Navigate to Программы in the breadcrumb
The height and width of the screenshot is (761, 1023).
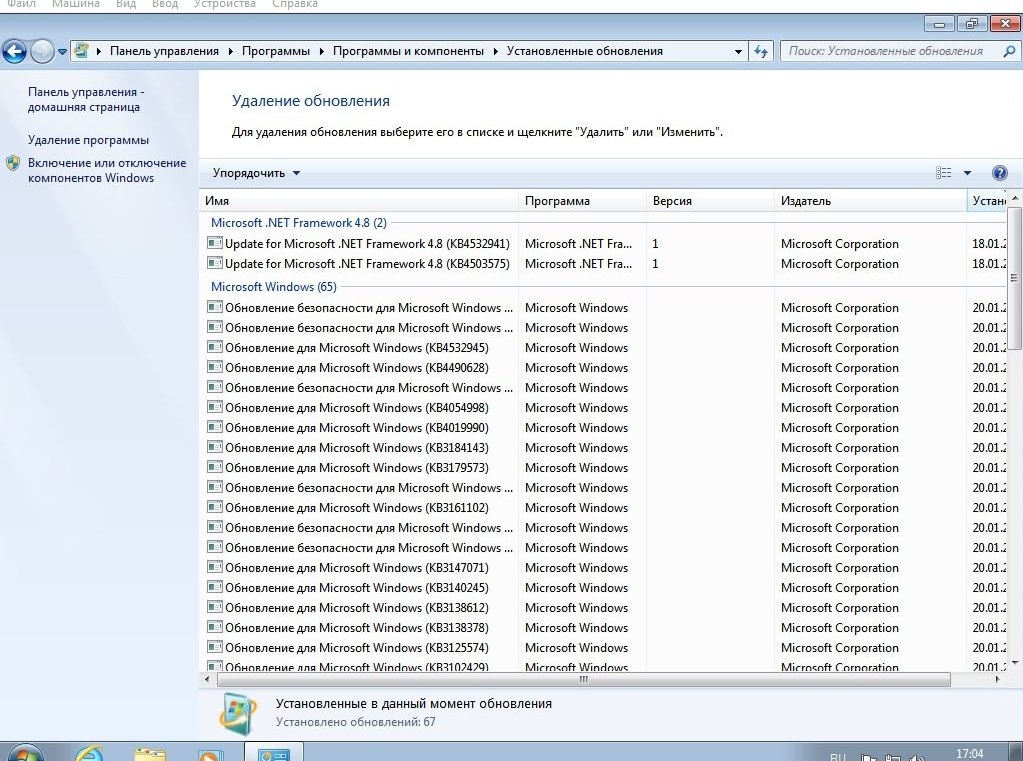pyautogui.click(x=276, y=51)
